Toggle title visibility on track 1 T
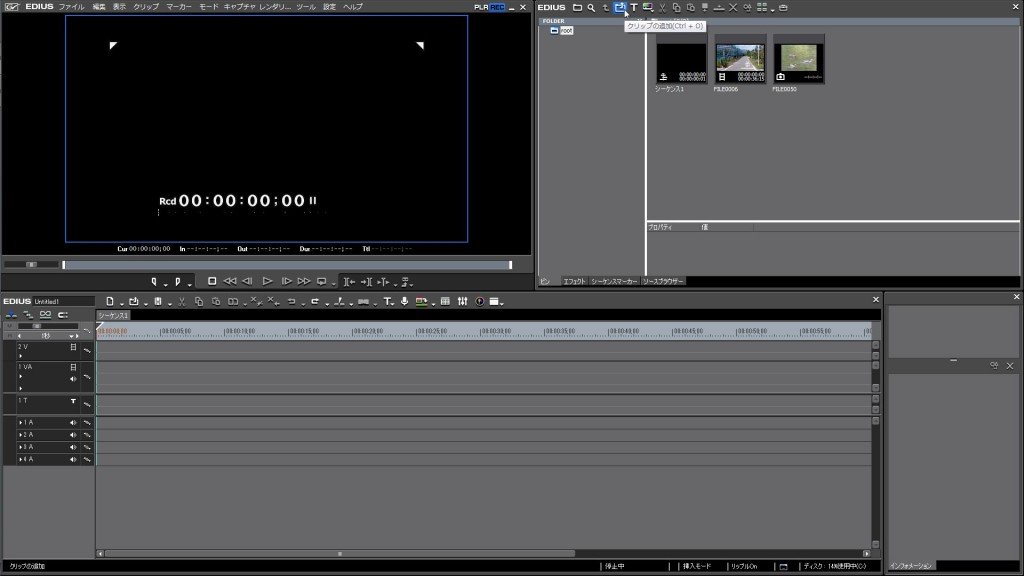Screen dimensions: 1024x576 (x=73, y=402)
